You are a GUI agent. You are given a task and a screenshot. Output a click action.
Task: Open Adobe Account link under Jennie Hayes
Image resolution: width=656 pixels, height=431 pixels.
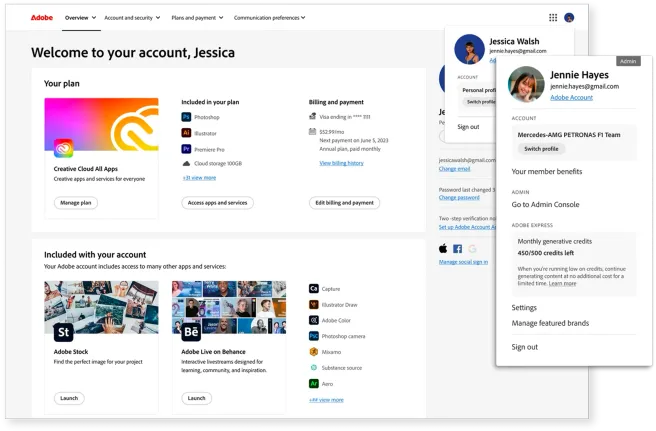pos(571,97)
